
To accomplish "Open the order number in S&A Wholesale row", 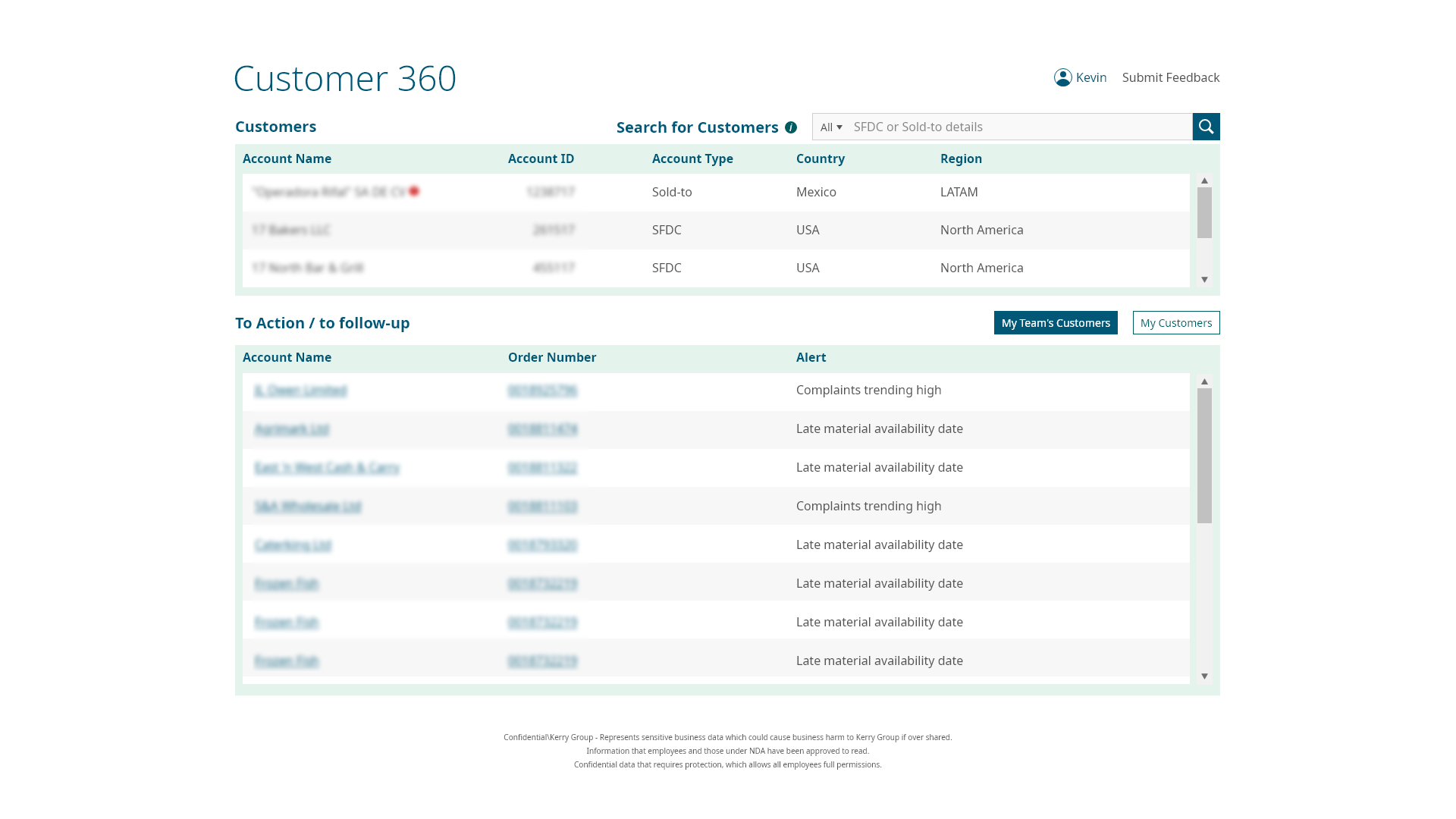I will 542,506.
